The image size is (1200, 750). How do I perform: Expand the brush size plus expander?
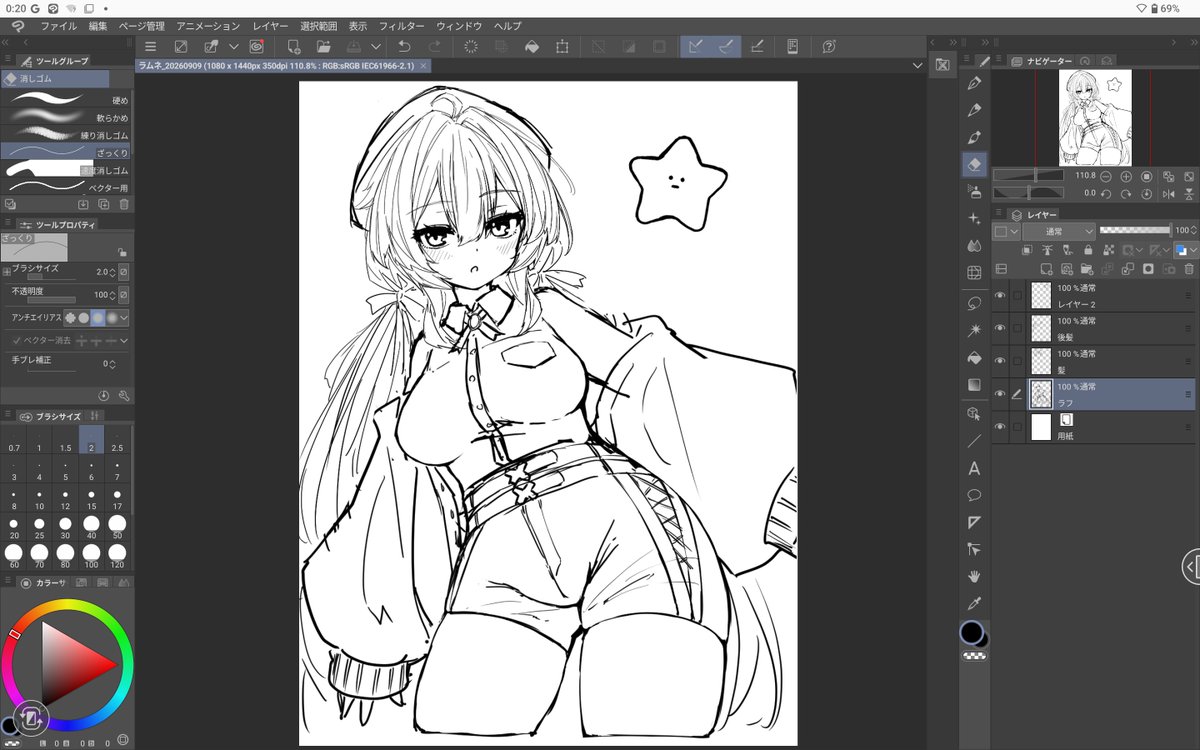point(6,271)
